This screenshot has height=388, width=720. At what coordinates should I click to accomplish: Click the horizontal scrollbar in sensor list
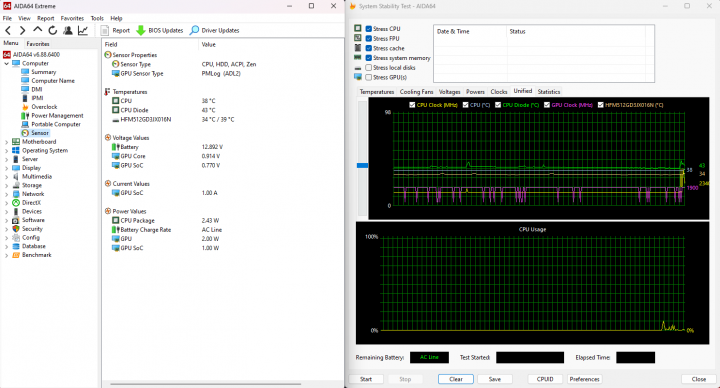click(205, 384)
